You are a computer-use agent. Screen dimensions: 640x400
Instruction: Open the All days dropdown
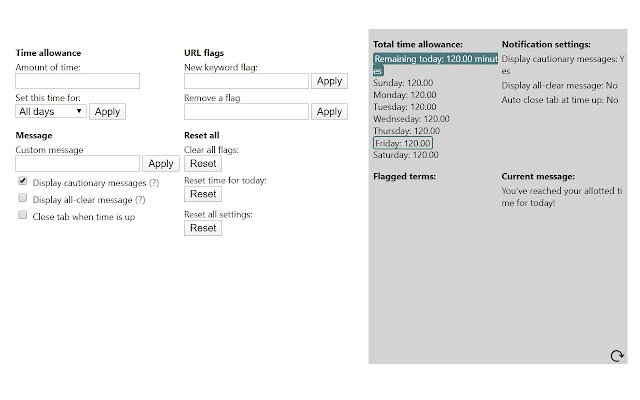51,112
